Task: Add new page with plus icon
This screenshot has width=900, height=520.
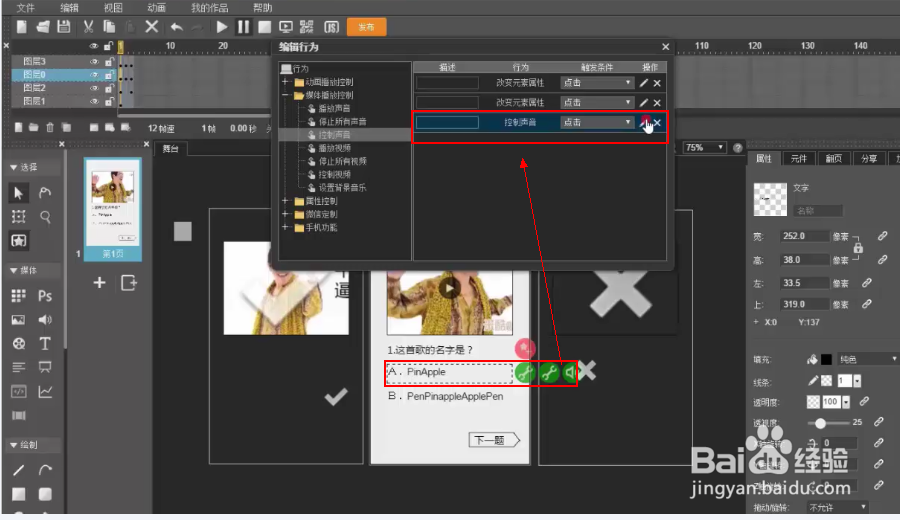Action: pyautogui.click(x=99, y=282)
